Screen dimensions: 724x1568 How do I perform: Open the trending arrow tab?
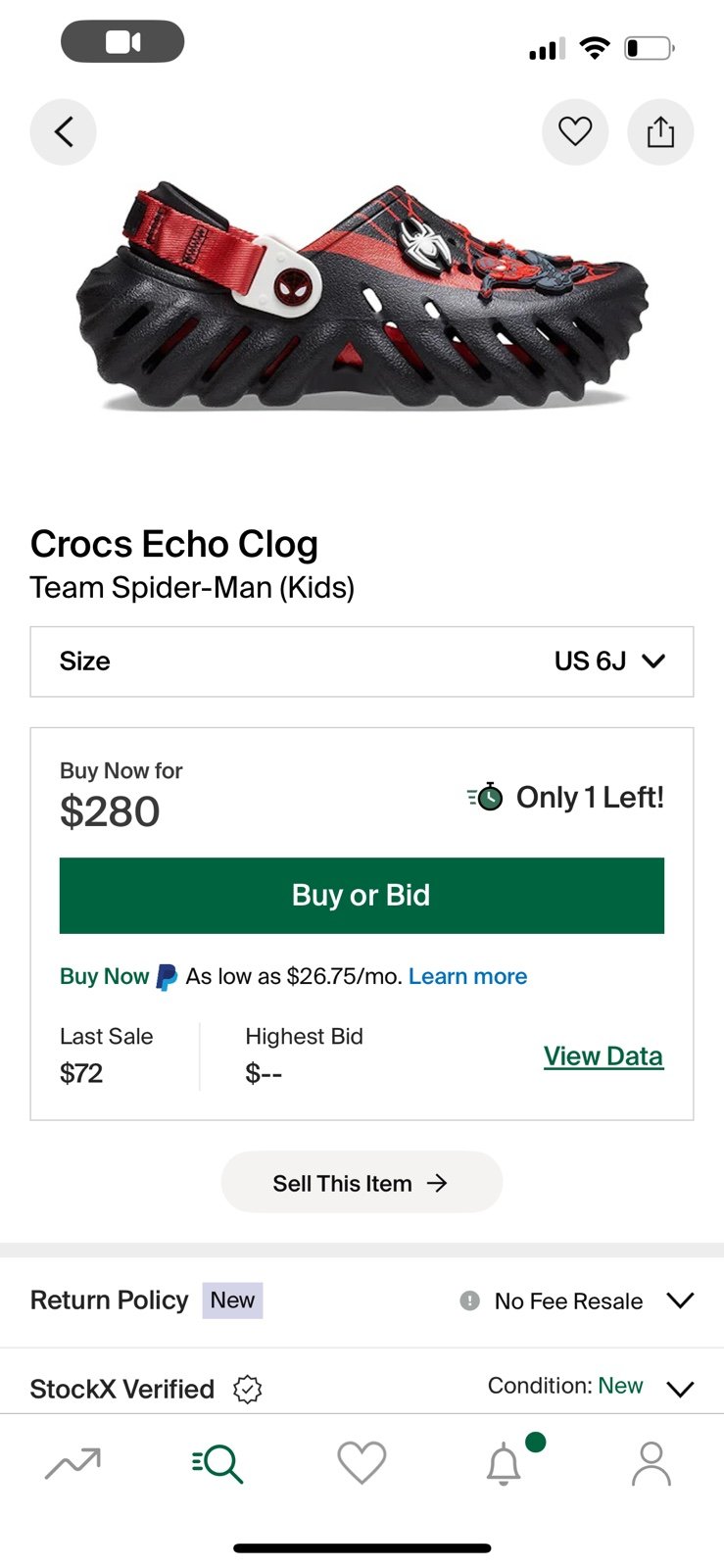tap(73, 1463)
